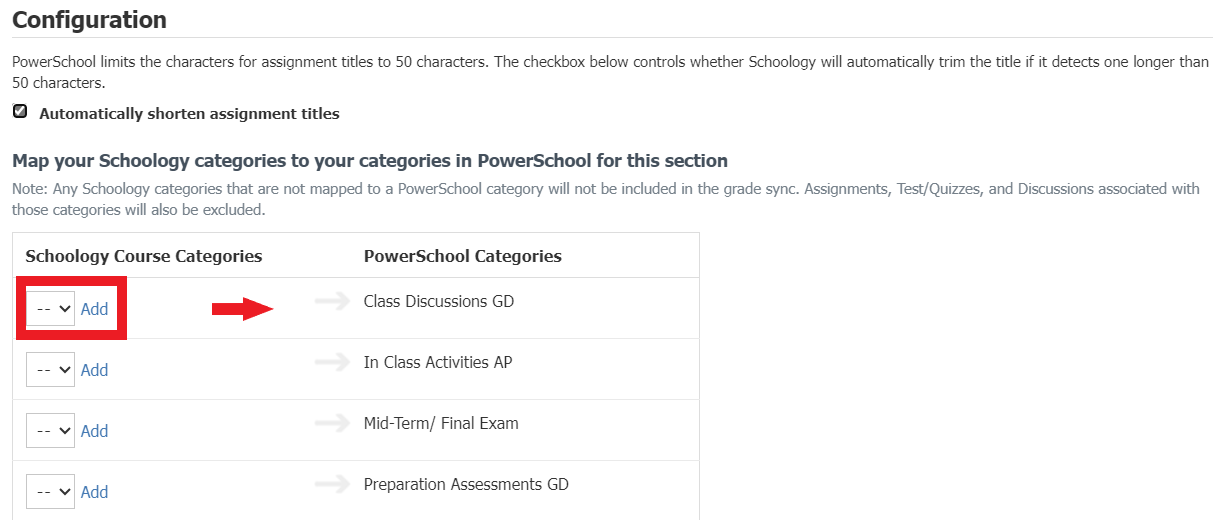Image resolution: width=1223 pixels, height=520 pixels.
Task: Click gray arrow before Mid-Term/ Final Exam
Action: (331, 423)
